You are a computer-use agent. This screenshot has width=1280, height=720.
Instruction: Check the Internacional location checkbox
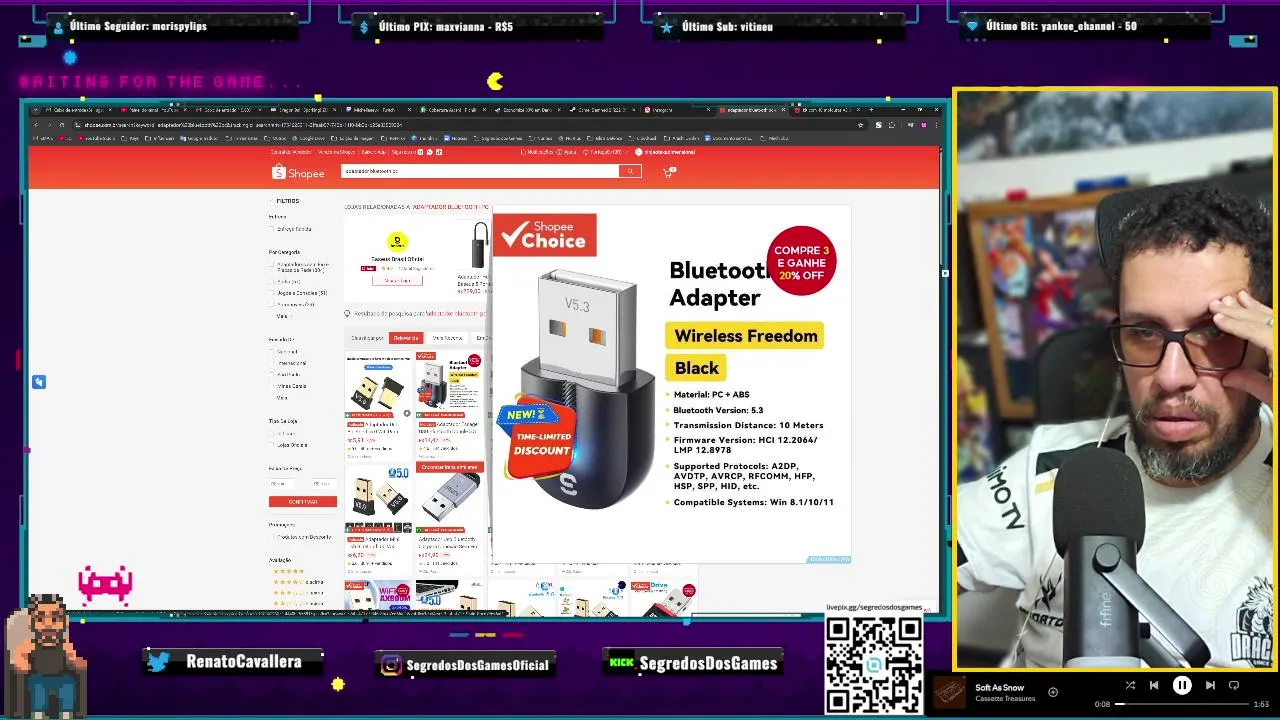coord(272,363)
